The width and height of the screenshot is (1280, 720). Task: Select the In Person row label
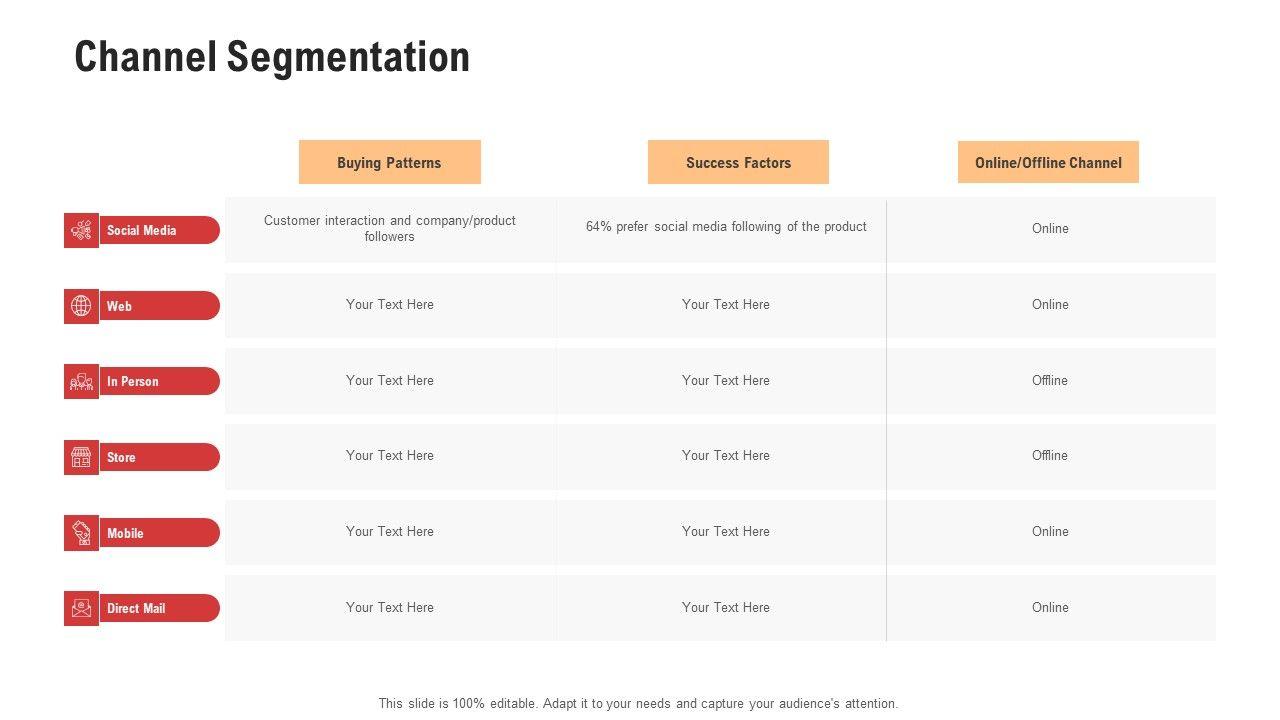pyautogui.click(x=133, y=381)
